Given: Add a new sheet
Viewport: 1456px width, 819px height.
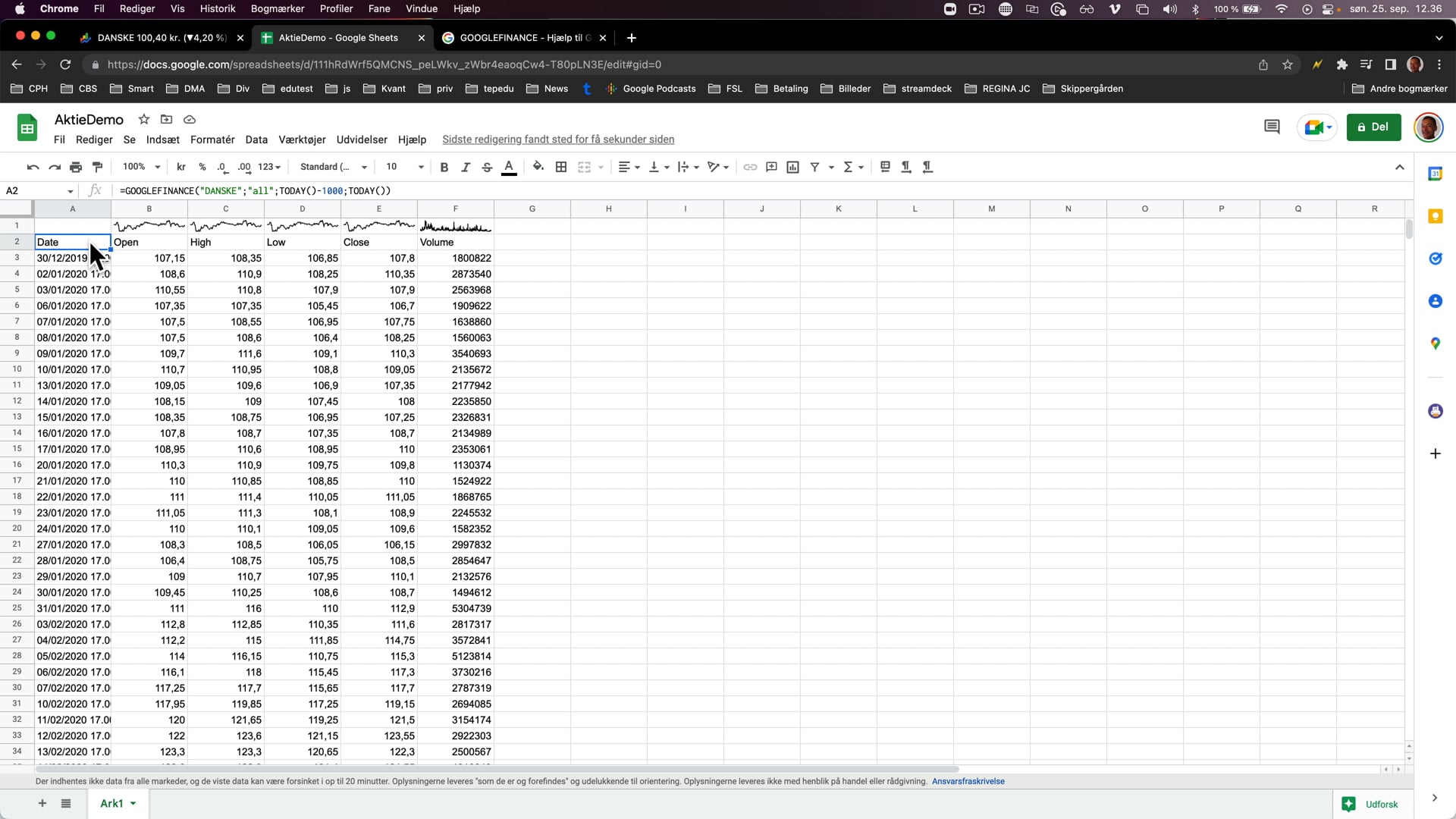Looking at the screenshot, I should click(x=42, y=804).
